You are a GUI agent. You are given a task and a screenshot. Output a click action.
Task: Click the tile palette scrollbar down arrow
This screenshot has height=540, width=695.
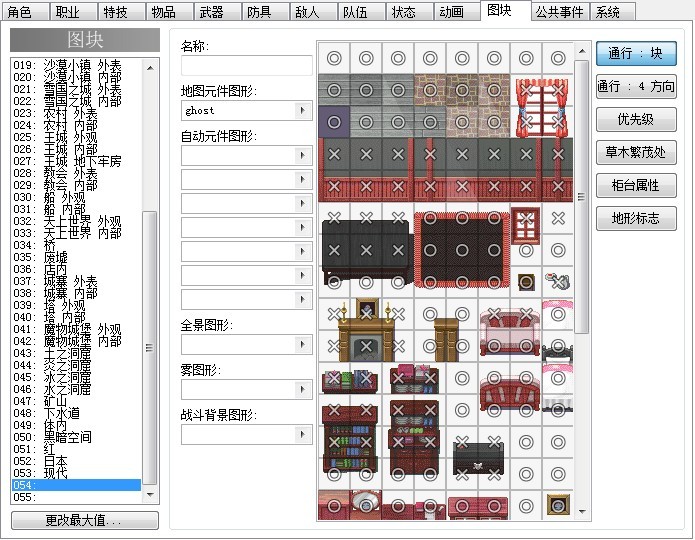582,512
